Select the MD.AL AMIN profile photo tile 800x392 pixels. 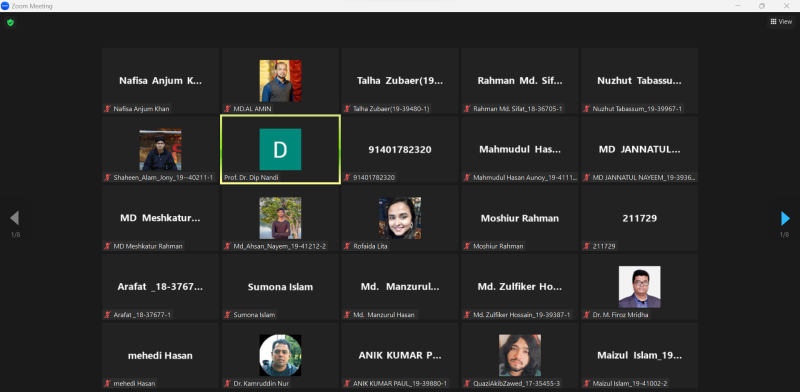(x=280, y=81)
